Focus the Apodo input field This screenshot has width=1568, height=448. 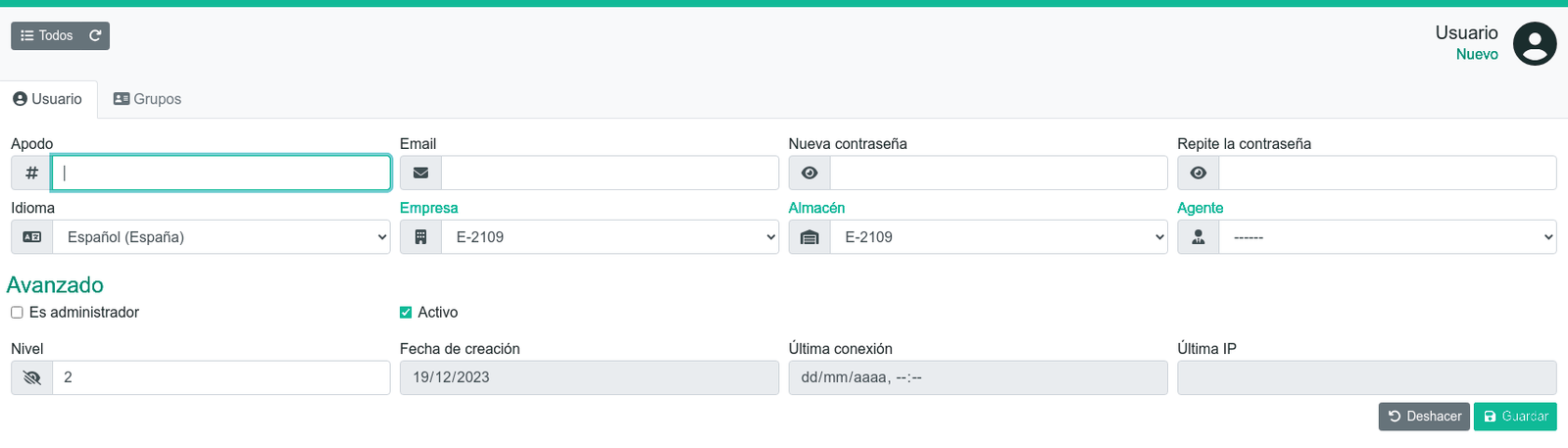221,173
